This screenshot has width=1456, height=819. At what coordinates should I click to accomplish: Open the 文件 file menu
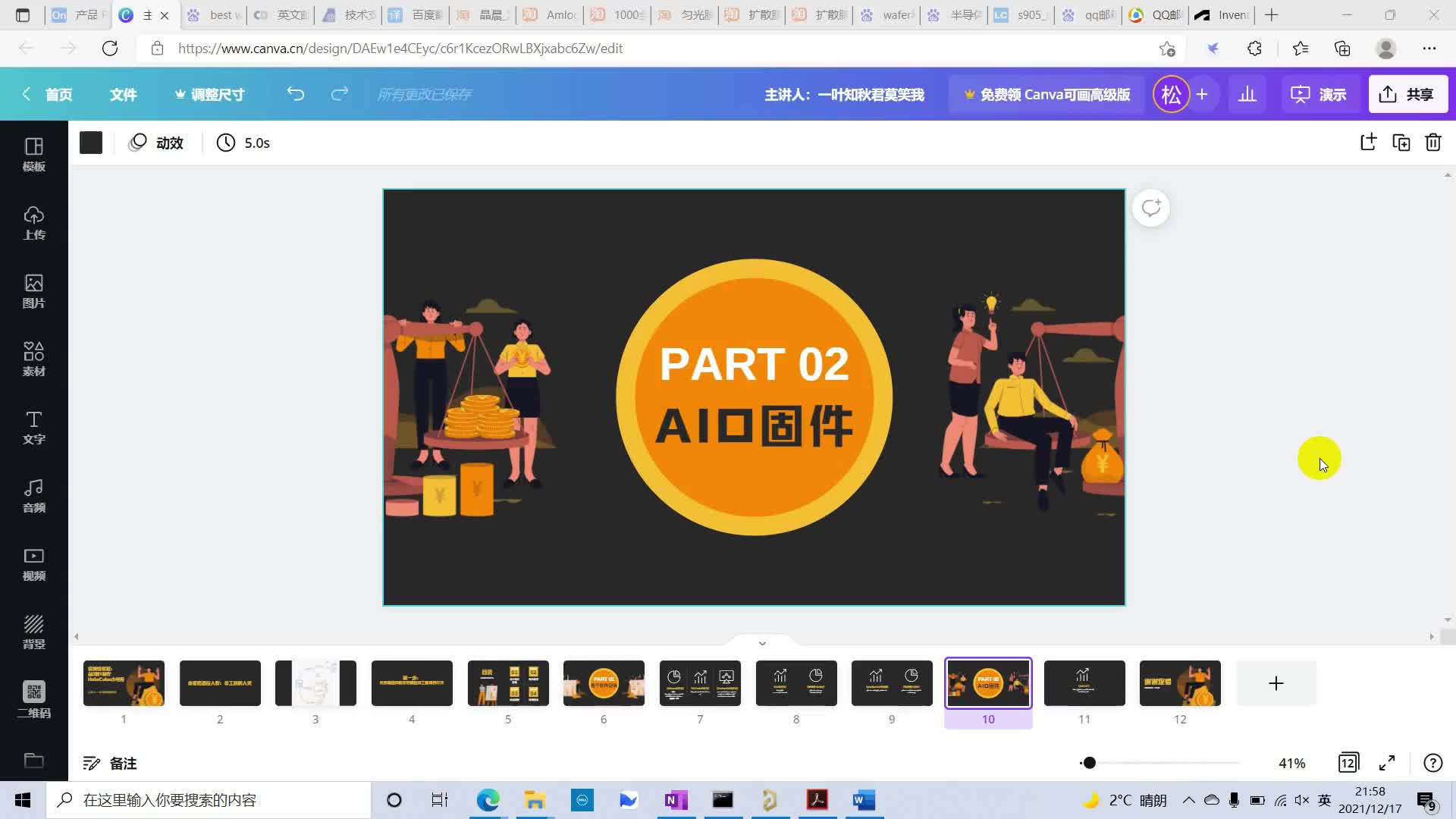123,94
